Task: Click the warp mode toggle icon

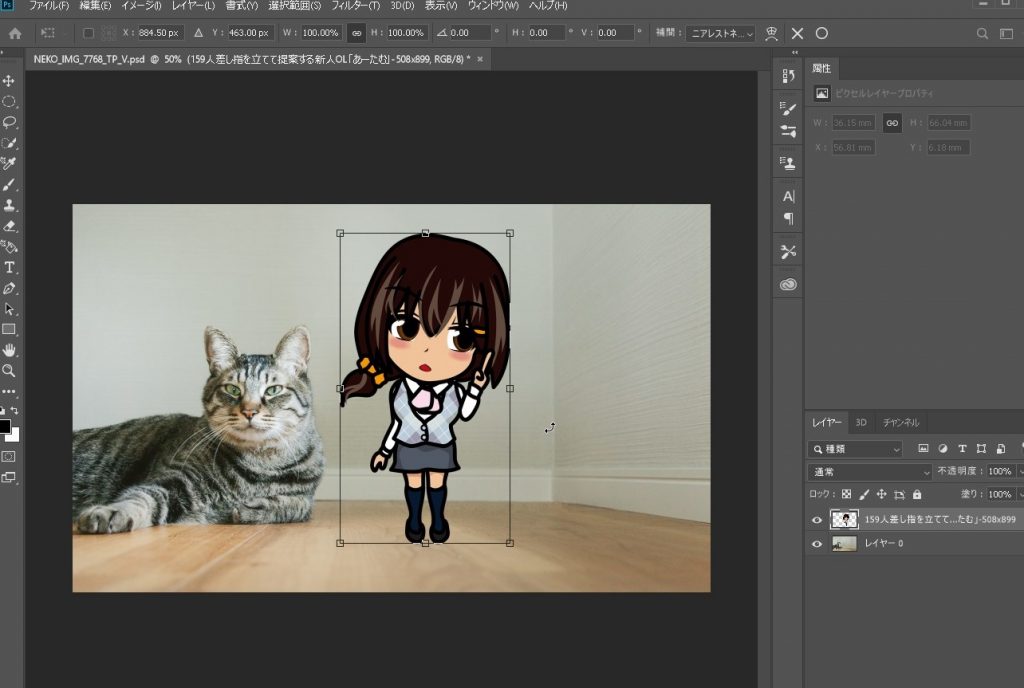Action: 771,33
